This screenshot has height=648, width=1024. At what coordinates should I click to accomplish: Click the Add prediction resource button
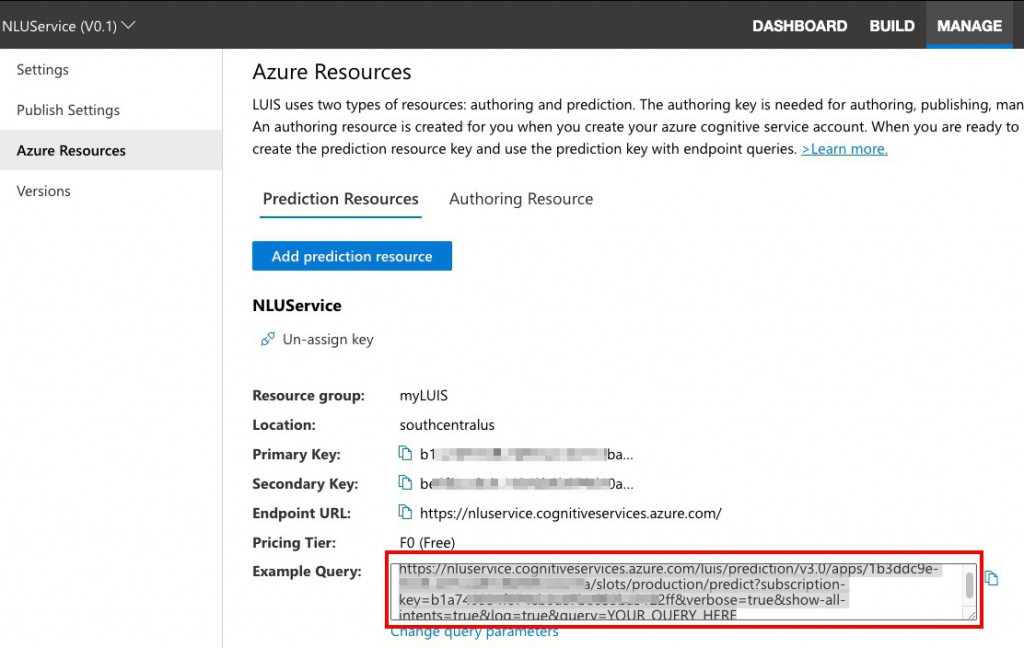tap(352, 256)
